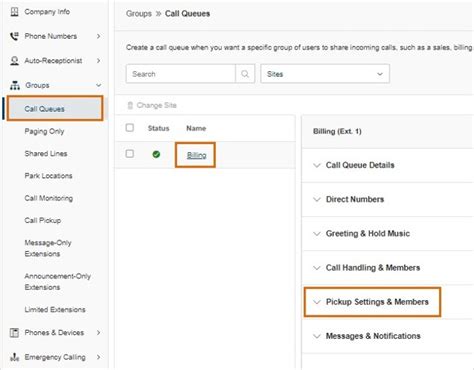Click the Groups org-chart icon

pos(15,85)
